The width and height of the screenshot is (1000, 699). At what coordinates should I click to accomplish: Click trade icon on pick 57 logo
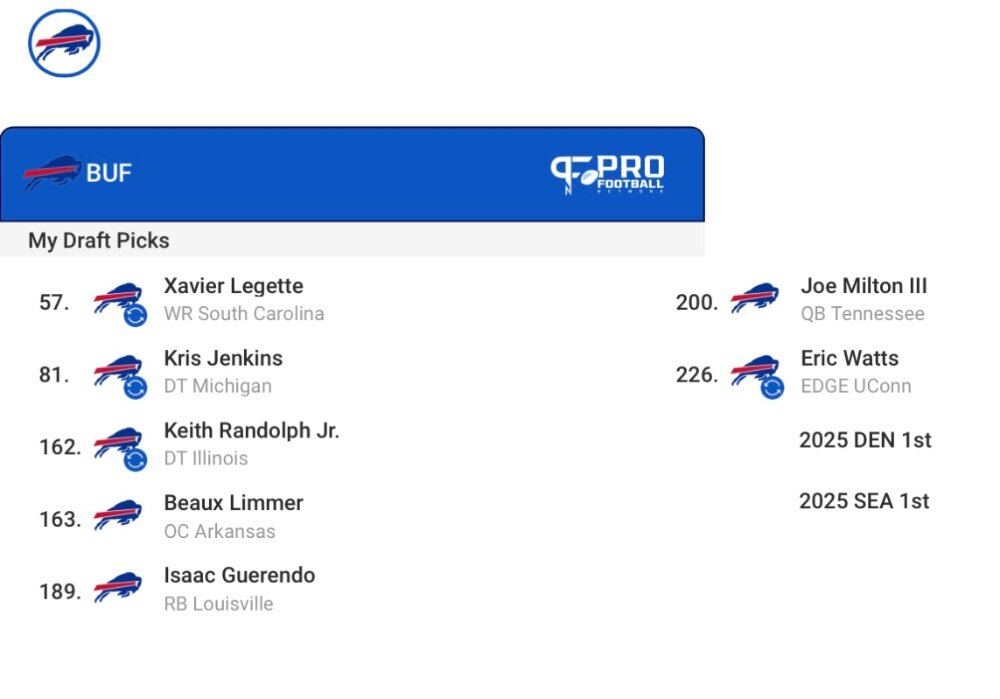(x=135, y=314)
